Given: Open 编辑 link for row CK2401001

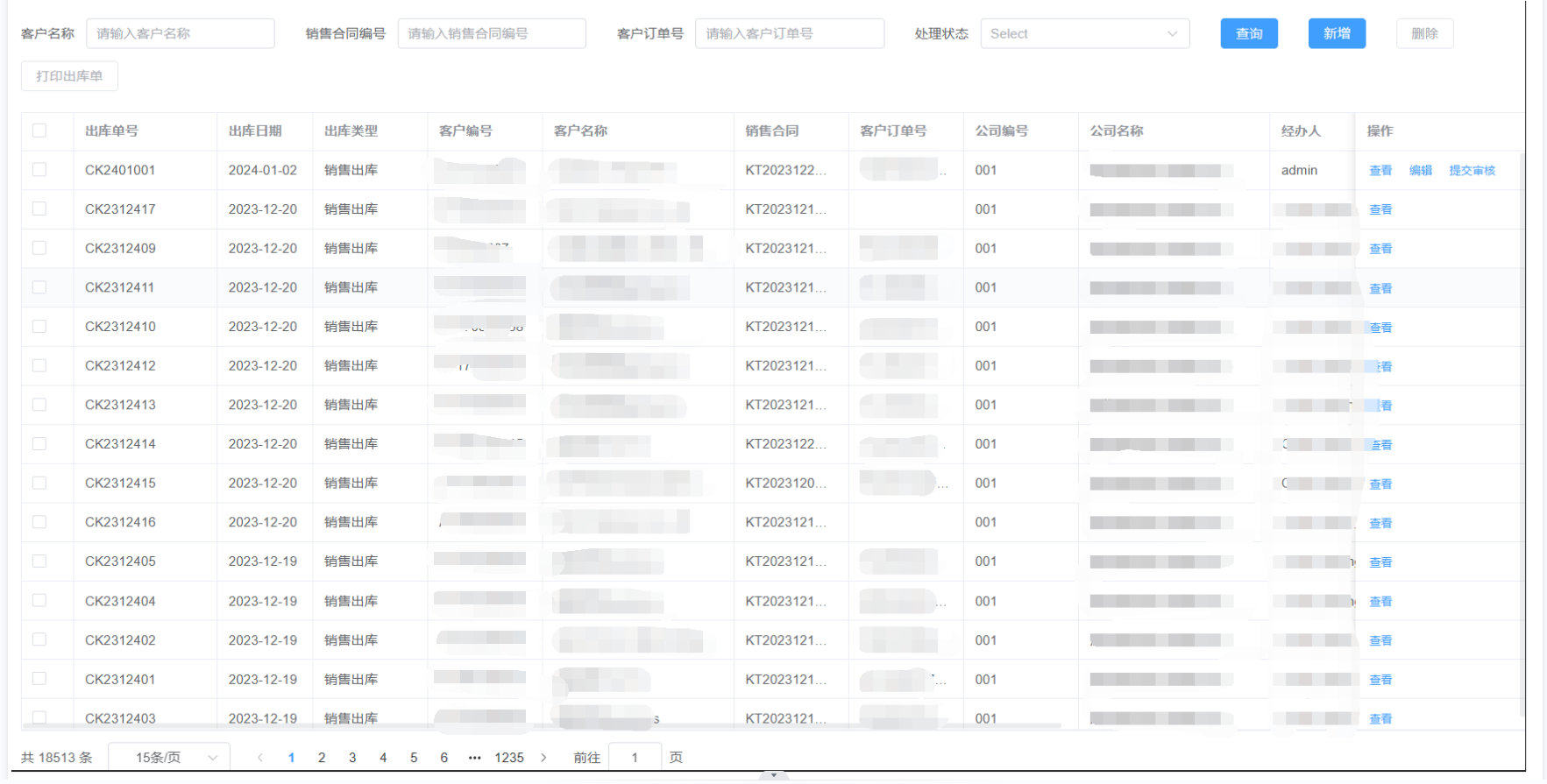Looking at the screenshot, I should [1421, 170].
